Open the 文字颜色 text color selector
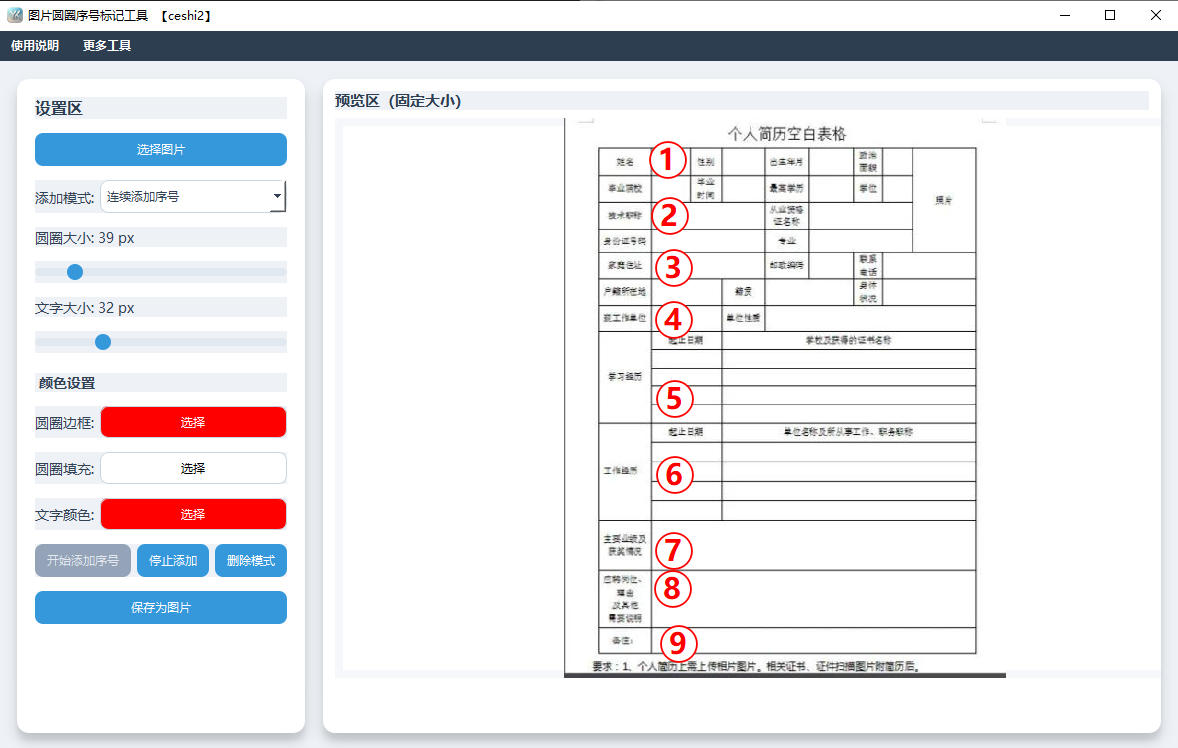 (x=192, y=513)
